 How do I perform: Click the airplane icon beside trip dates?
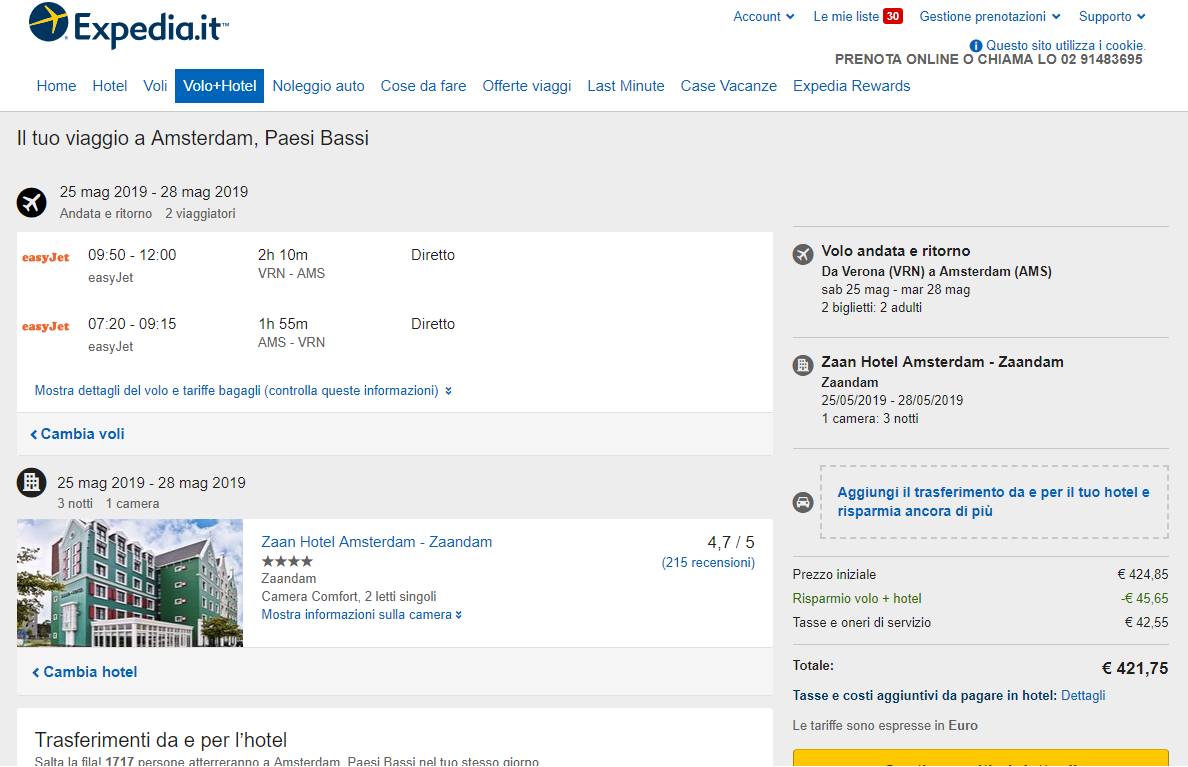pyautogui.click(x=32, y=202)
